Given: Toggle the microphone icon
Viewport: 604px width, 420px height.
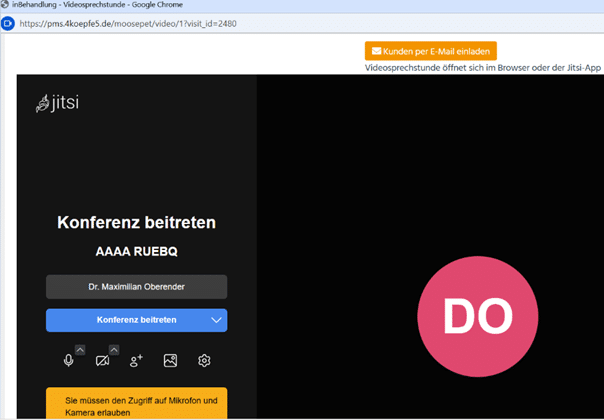Looking at the screenshot, I should point(69,360).
